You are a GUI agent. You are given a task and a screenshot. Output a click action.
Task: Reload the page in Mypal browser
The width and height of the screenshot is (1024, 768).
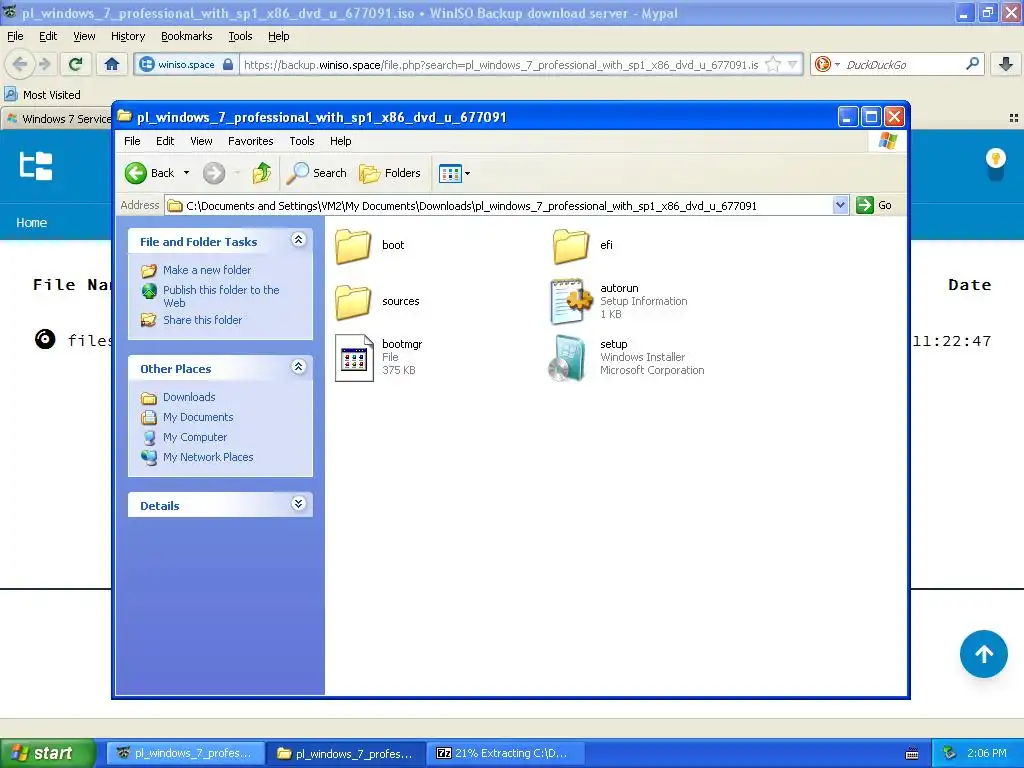point(76,64)
